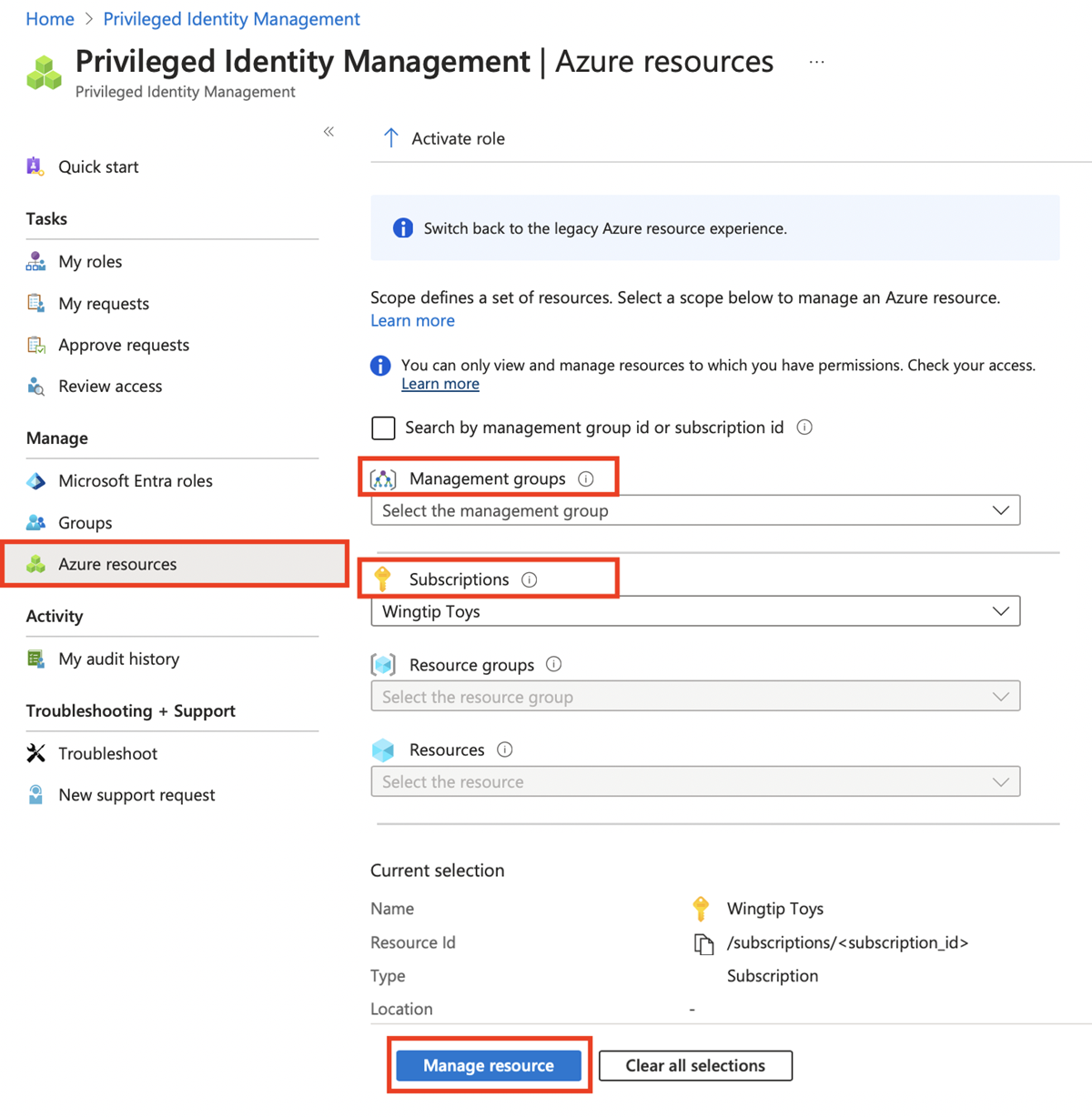The image size is (1092, 1117).
Task: Click the copy icon beside Resource Id
Action: 703,944
